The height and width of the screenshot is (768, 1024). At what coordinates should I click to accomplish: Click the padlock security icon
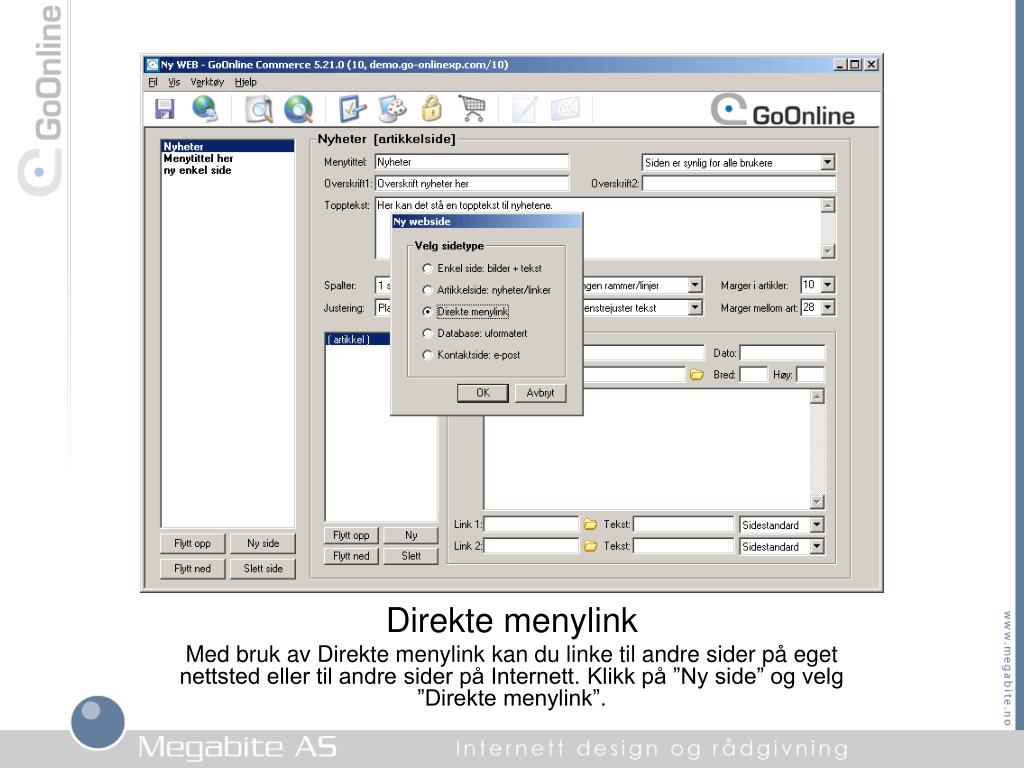tap(431, 109)
